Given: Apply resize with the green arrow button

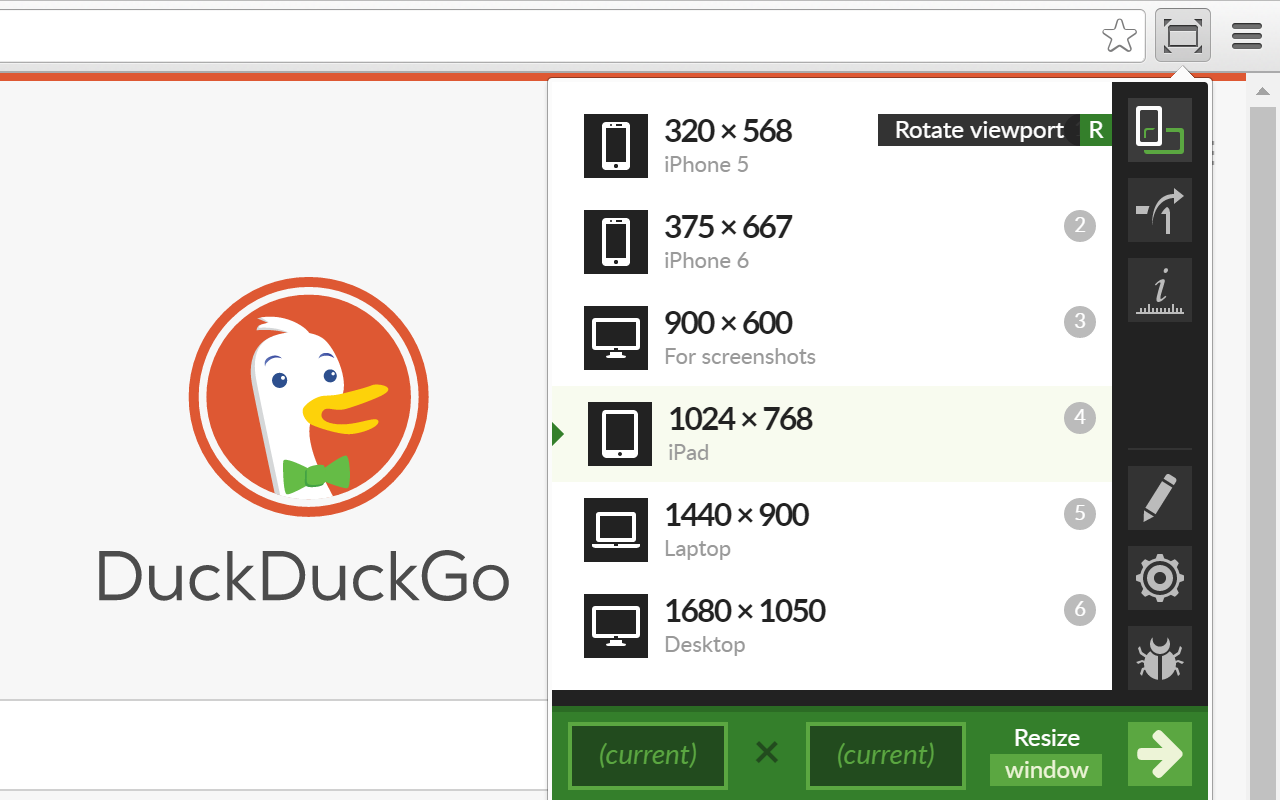Looking at the screenshot, I should (1159, 753).
